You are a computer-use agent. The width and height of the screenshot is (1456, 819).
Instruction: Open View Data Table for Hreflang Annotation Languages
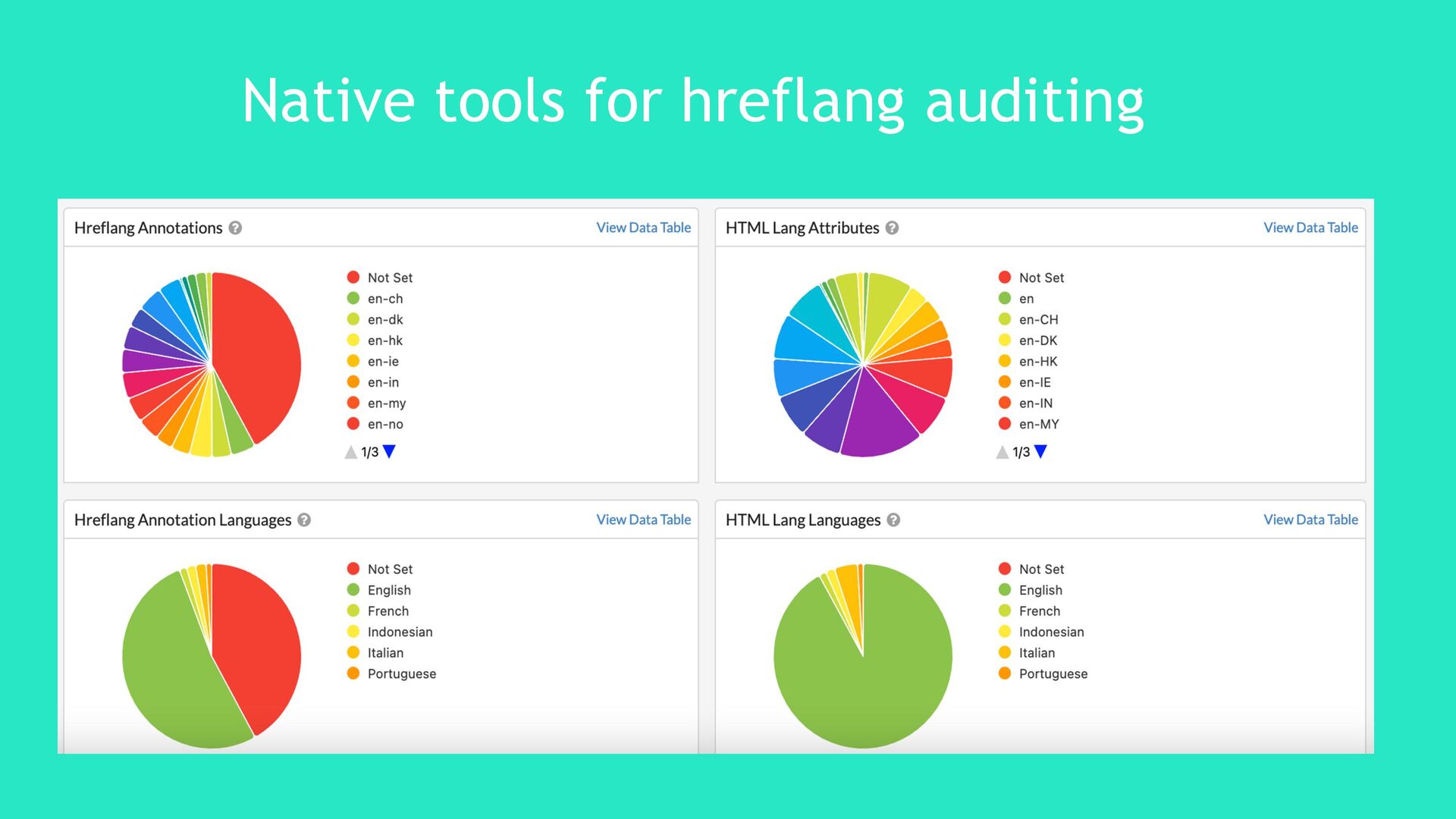pyautogui.click(x=643, y=519)
